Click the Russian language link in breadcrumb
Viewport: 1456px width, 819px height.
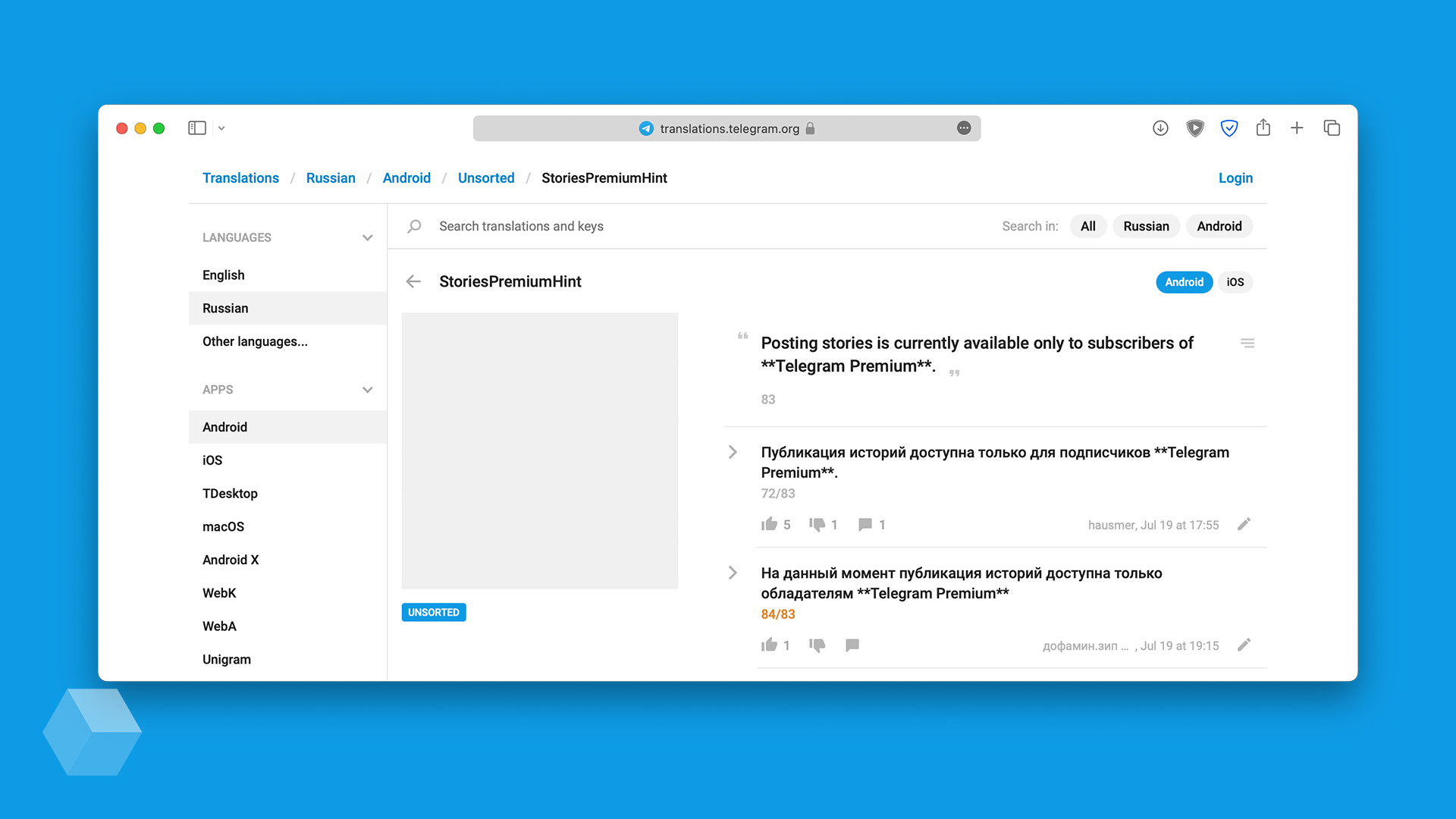click(x=332, y=178)
